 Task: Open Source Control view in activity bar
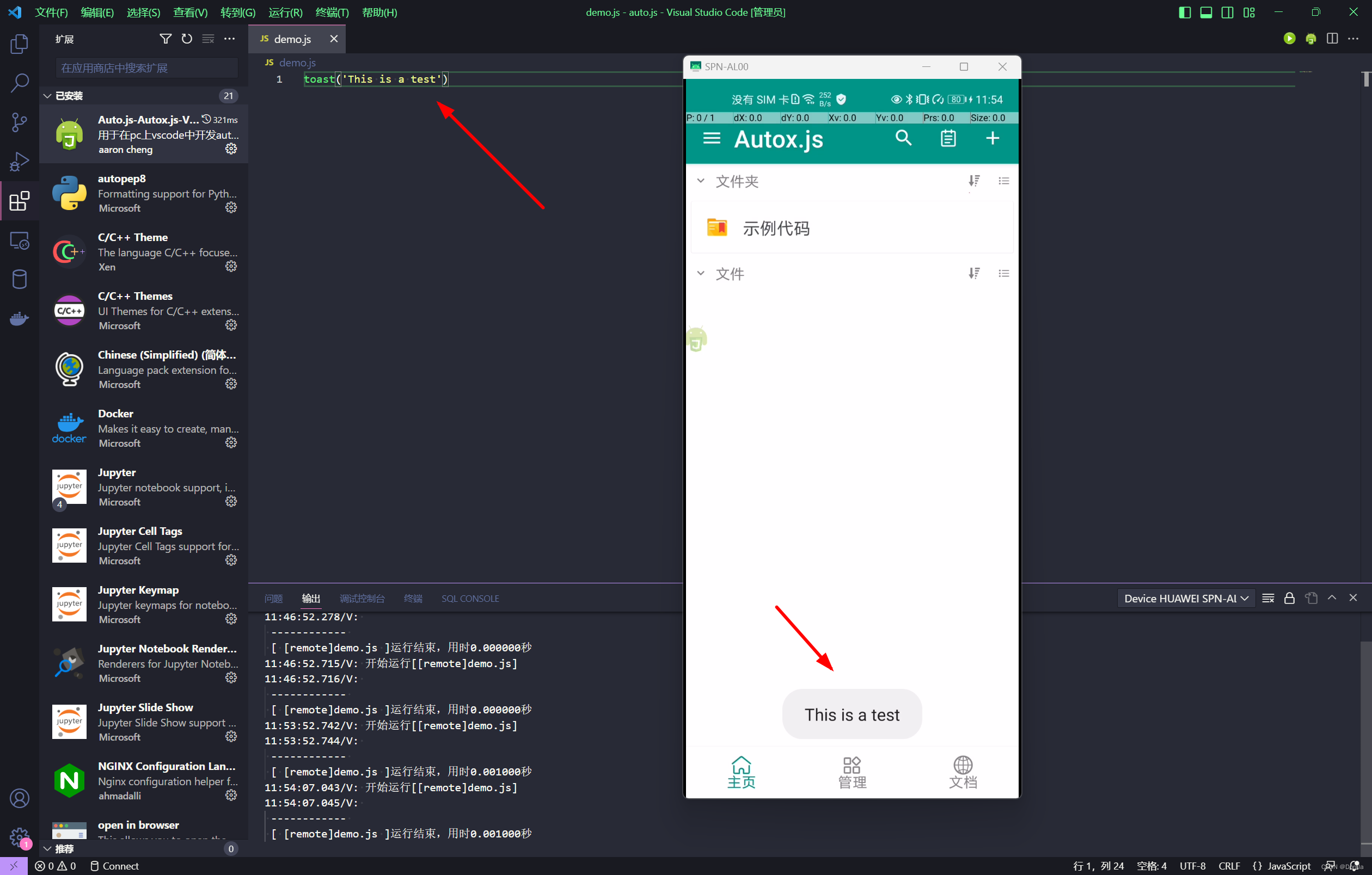20,122
